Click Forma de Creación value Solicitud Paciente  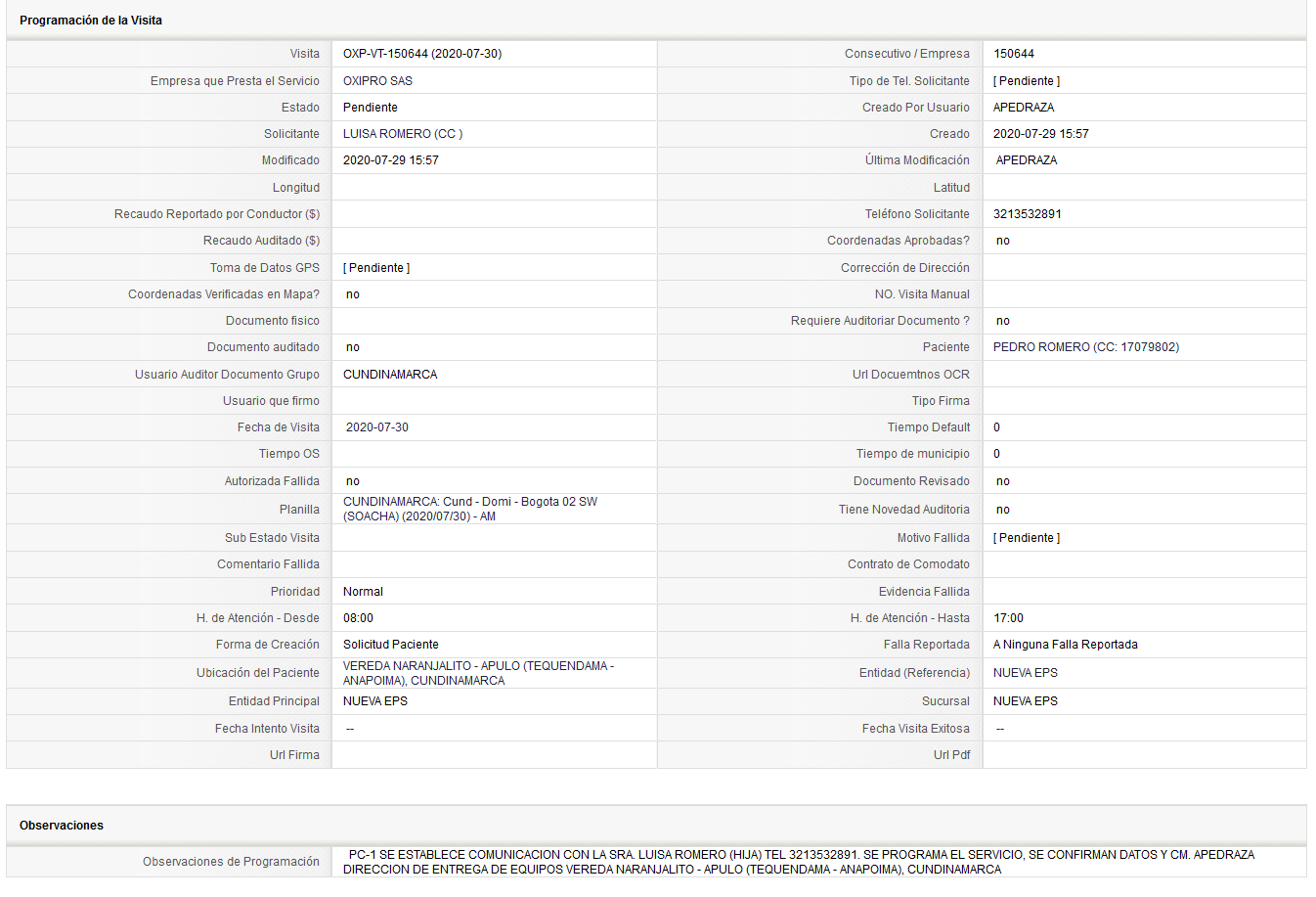(x=391, y=645)
